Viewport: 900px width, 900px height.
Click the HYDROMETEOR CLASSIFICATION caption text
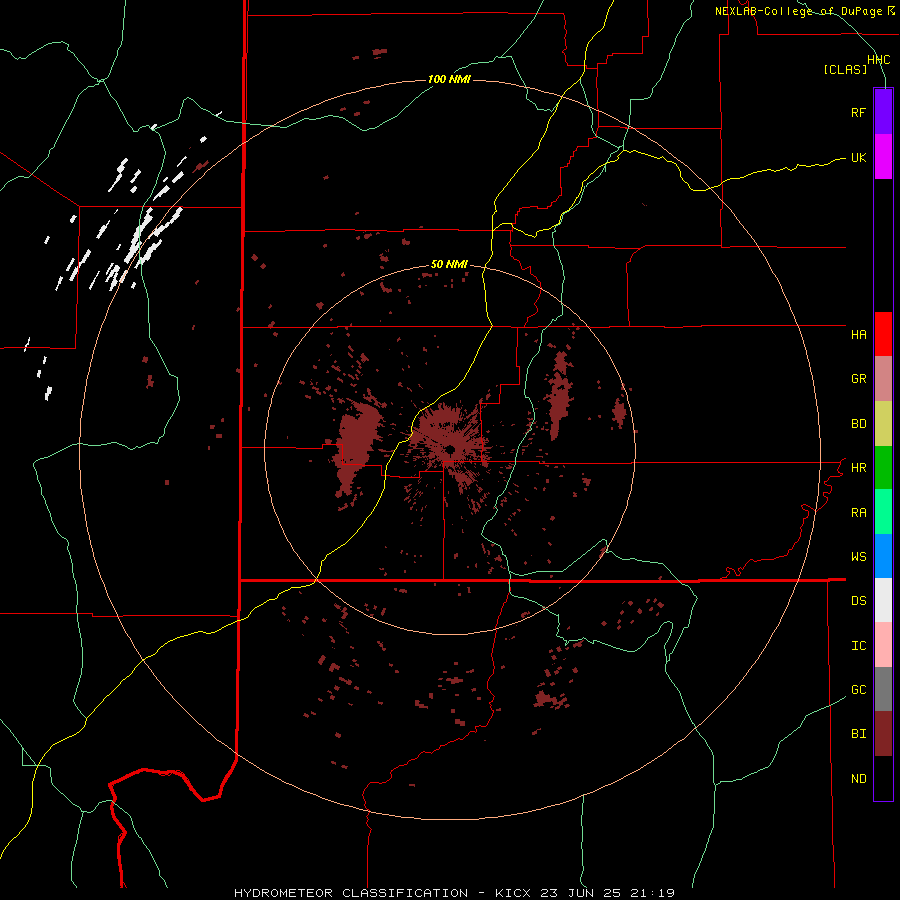coord(351,893)
